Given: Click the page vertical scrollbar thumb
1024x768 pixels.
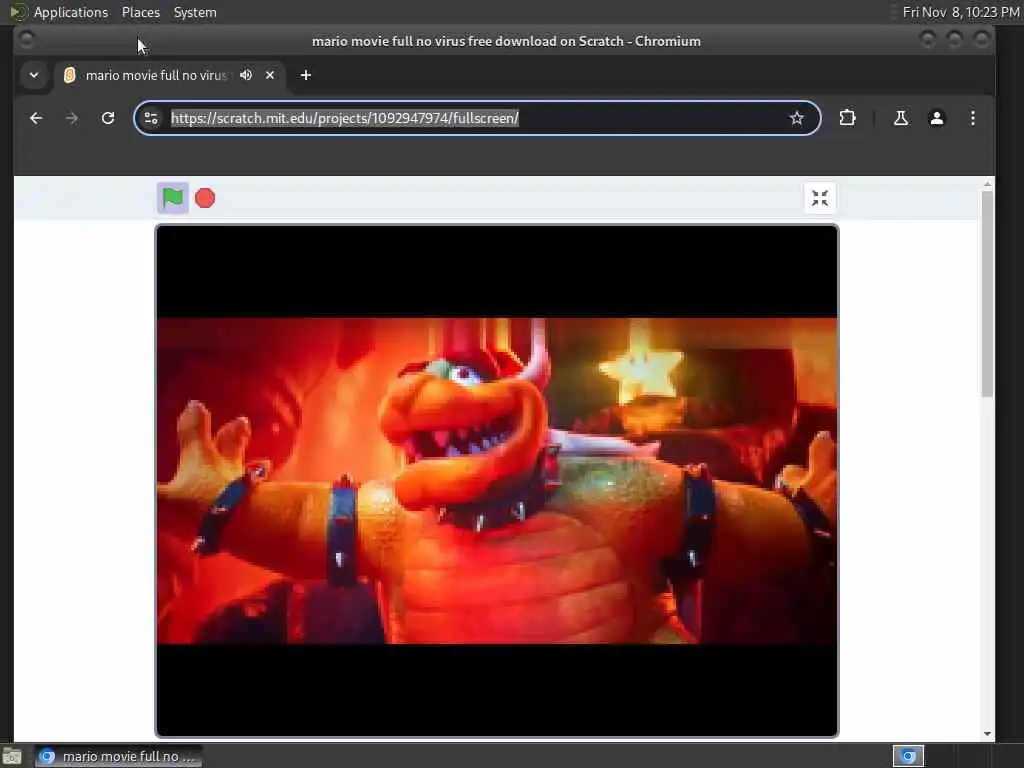Looking at the screenshot, I should pos(987,293).
